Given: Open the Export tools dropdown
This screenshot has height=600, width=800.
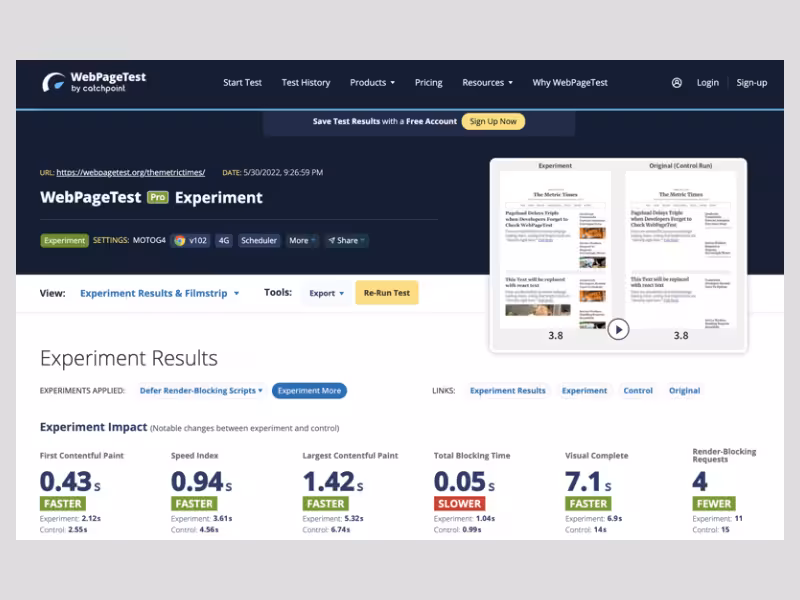Looking at the screenshot, I should coord(326,293).
